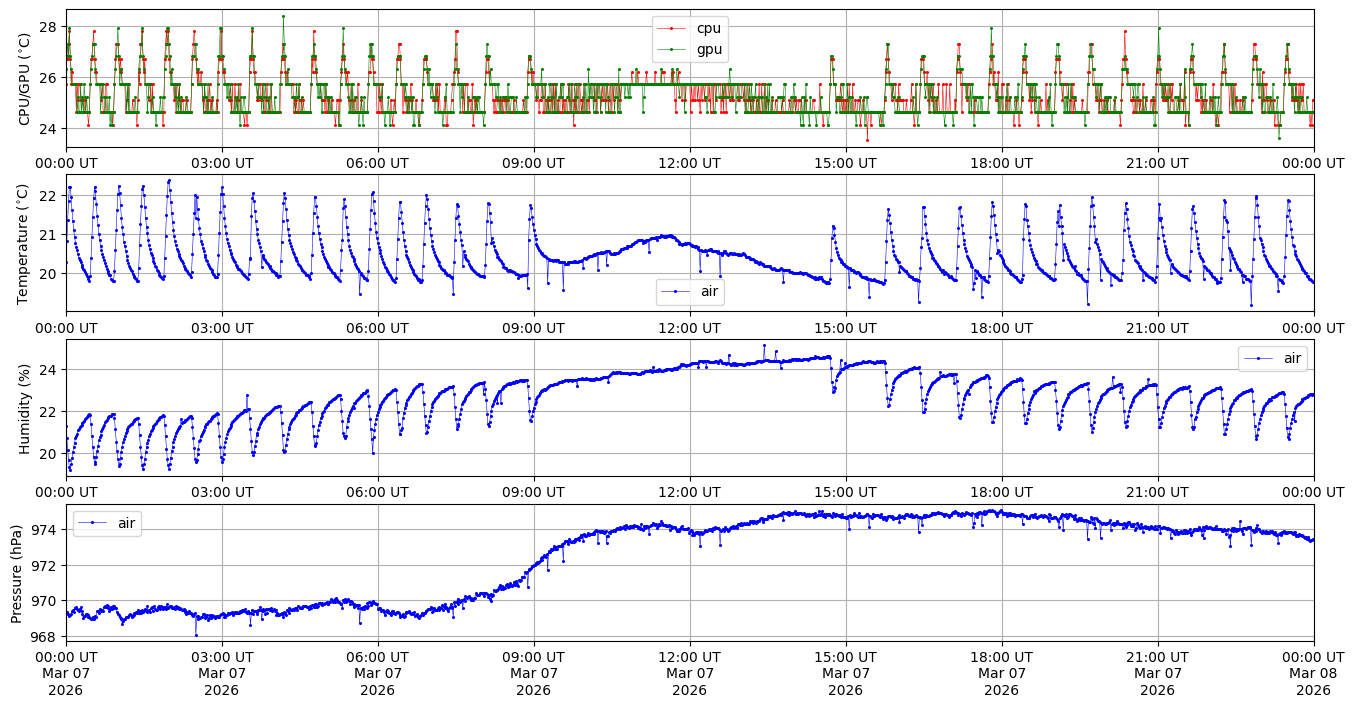Click the 974 tick on Pressure axis
The width and height of the screenshot is (1354, 707).
click(x=47, y=530)
